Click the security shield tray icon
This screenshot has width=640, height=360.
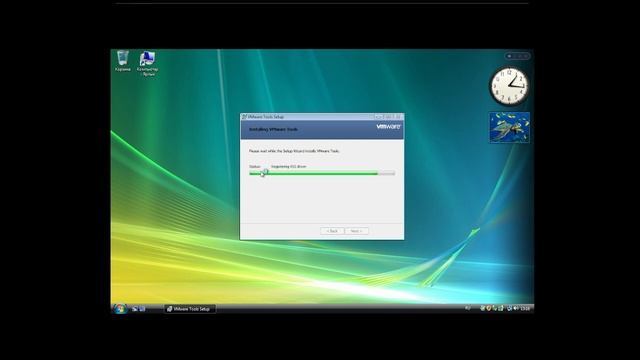tap(488, 308)
